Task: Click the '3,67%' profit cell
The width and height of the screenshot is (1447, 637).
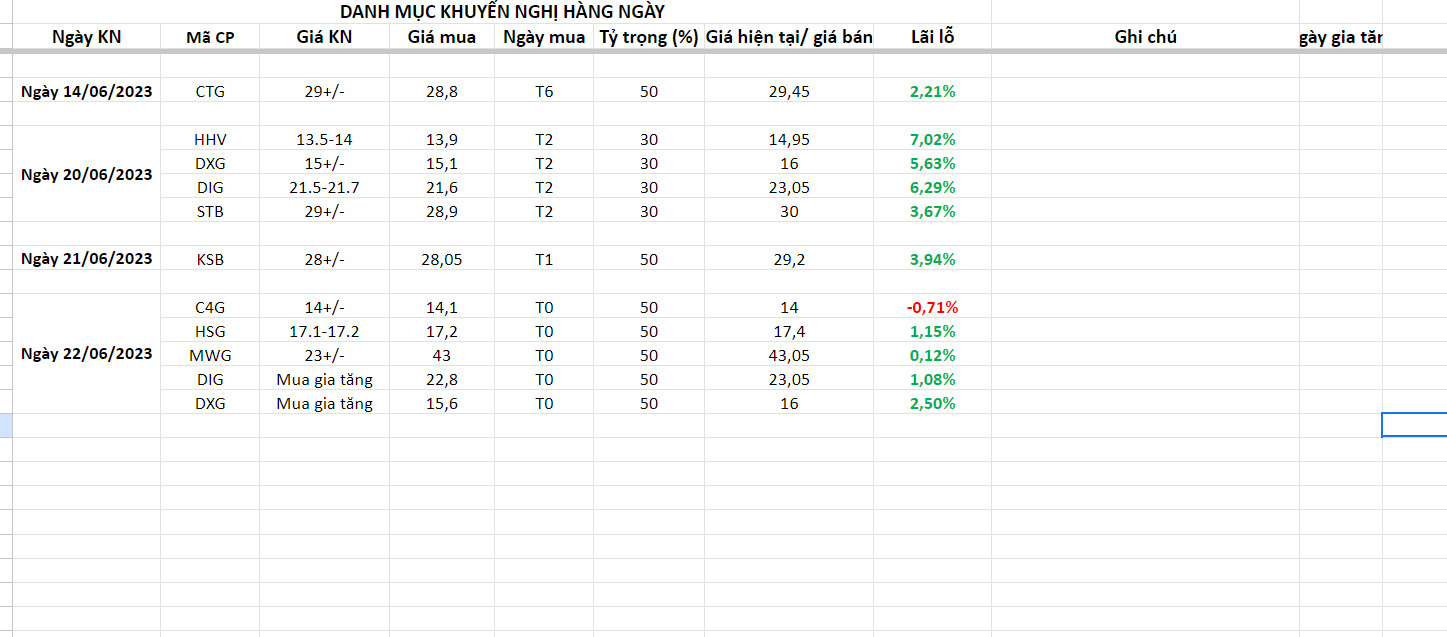Action: 933,211
